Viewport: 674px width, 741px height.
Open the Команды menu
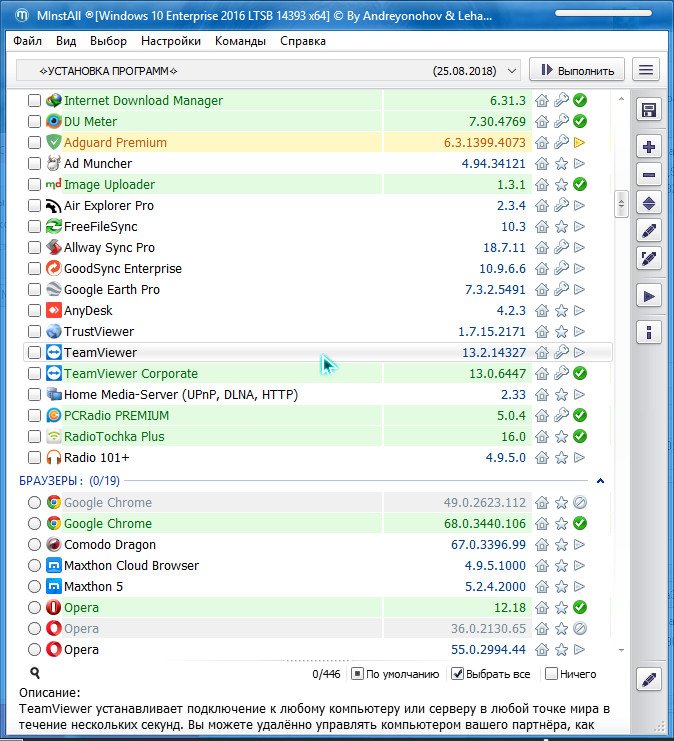[240, 41]
